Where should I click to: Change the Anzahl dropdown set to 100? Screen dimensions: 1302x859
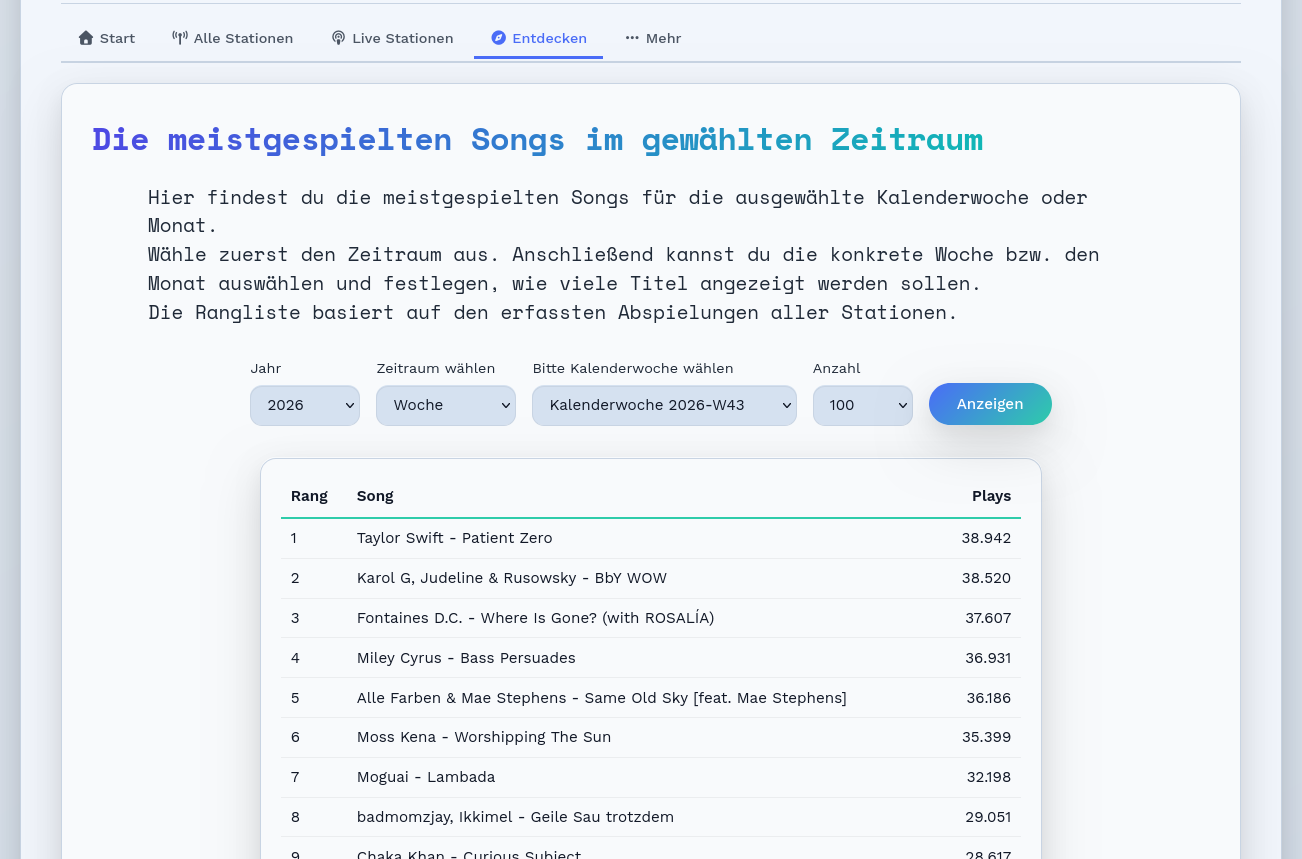point(863,405)
